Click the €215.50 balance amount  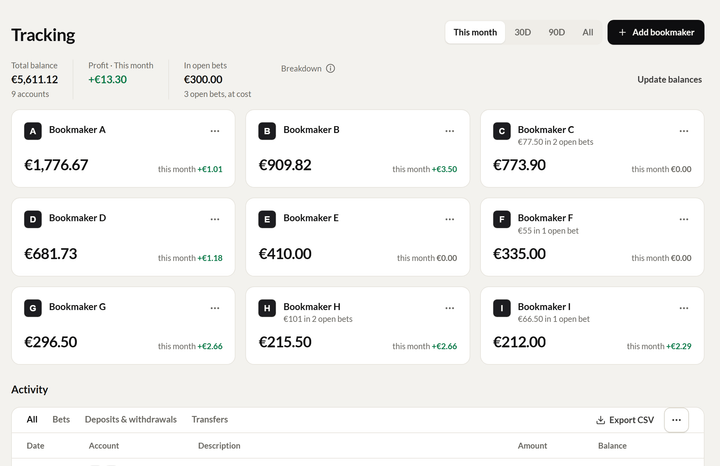(285, 342)
